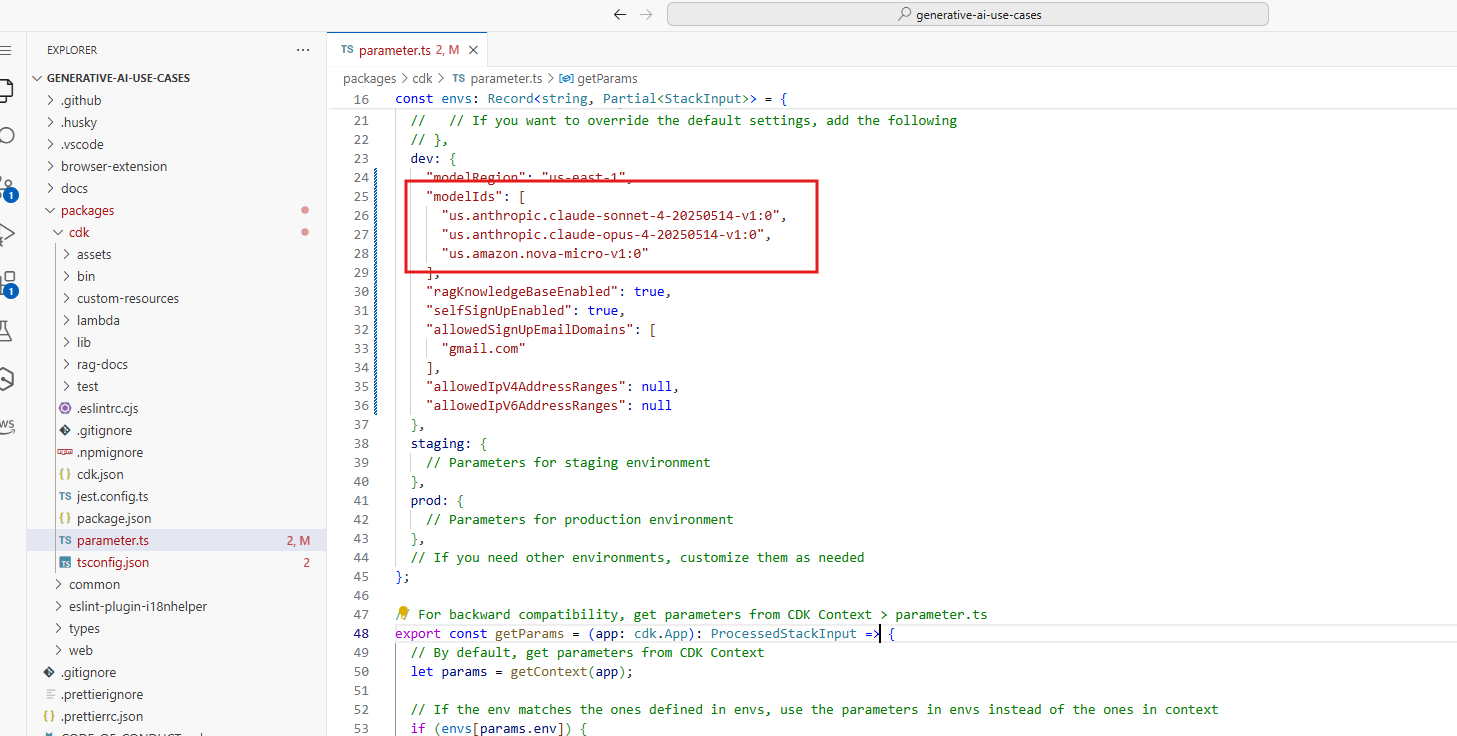Open .prettierrc.json via its braces icon
This screenshot has width=1457, height=736.
[49, 716]
